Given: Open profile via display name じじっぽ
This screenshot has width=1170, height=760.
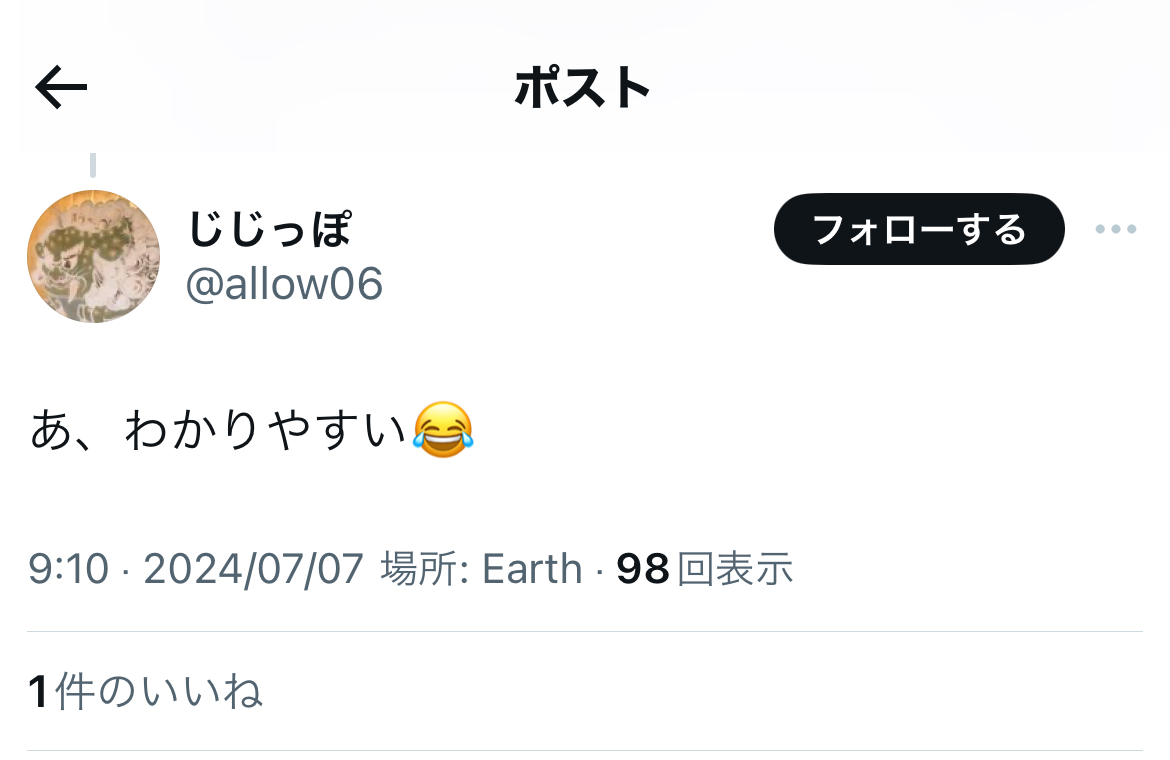Looking at the screenshot, I should [x=269, y=229].
